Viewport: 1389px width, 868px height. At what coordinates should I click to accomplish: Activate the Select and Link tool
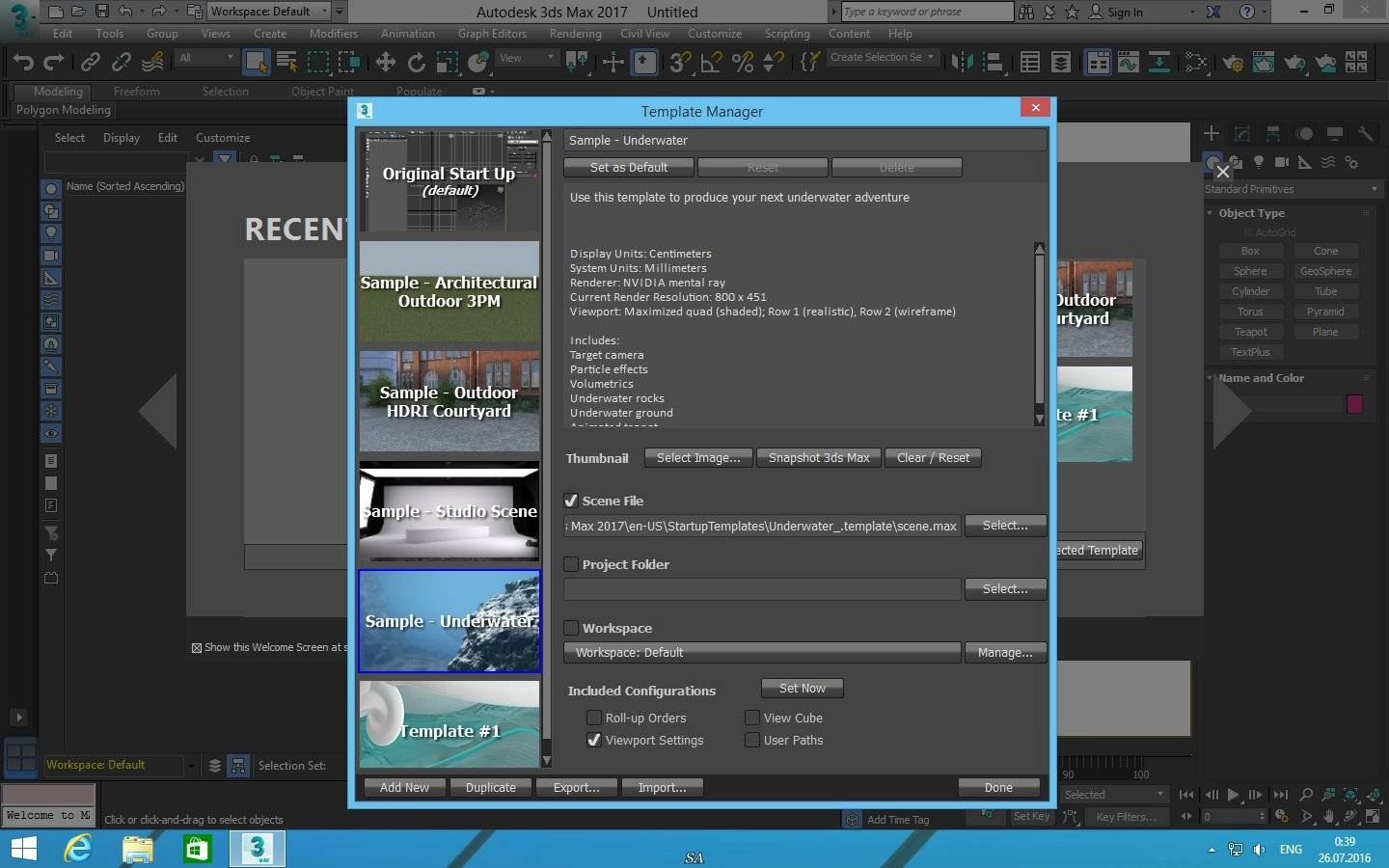91,63
